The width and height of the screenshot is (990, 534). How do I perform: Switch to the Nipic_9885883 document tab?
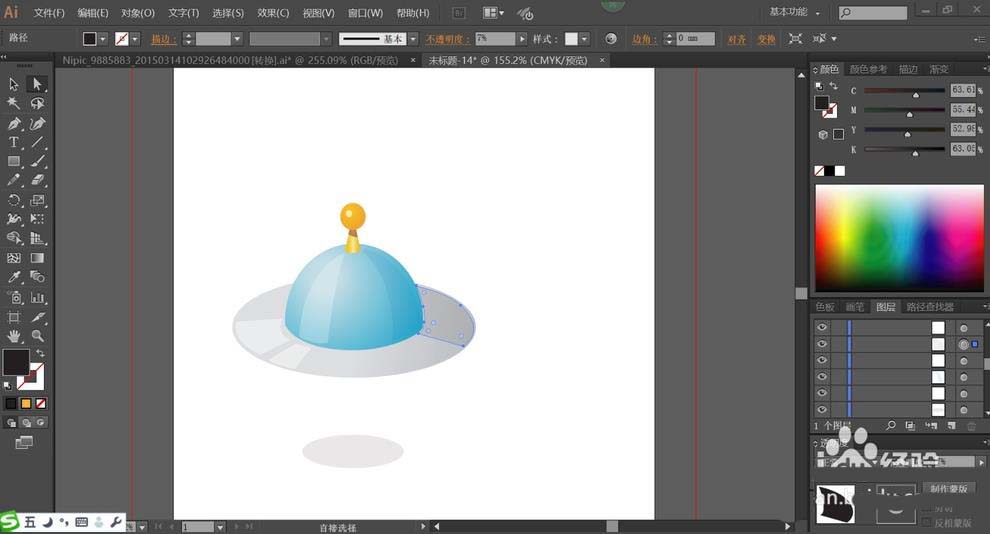tap(230, 61)
